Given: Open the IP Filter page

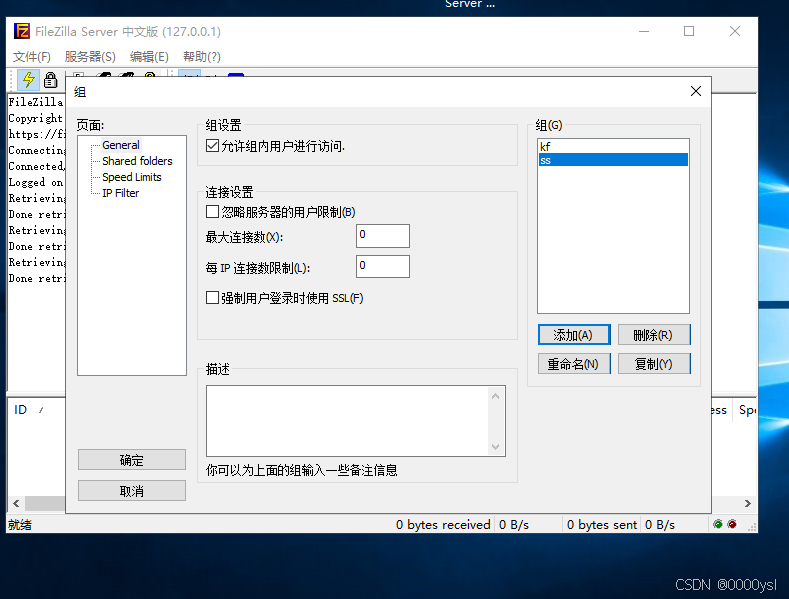Looking at the screenshot, I should tap(120, 193).
